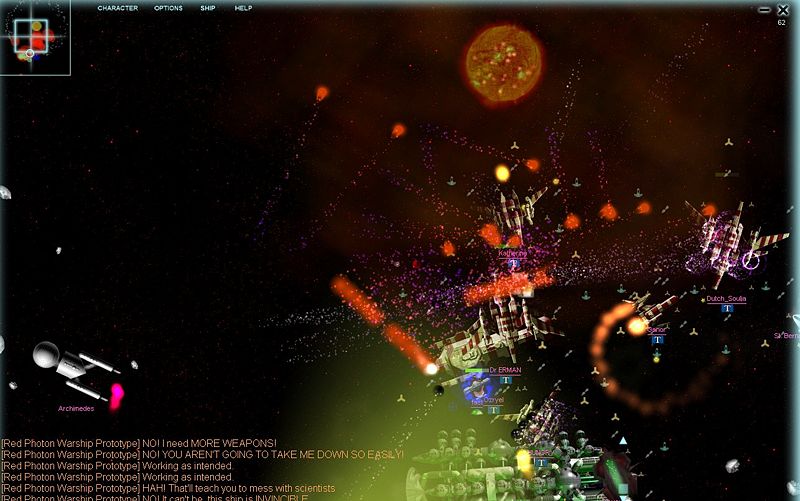Open the SHIP menu
800x501 pixels.
tap(207, 8)
